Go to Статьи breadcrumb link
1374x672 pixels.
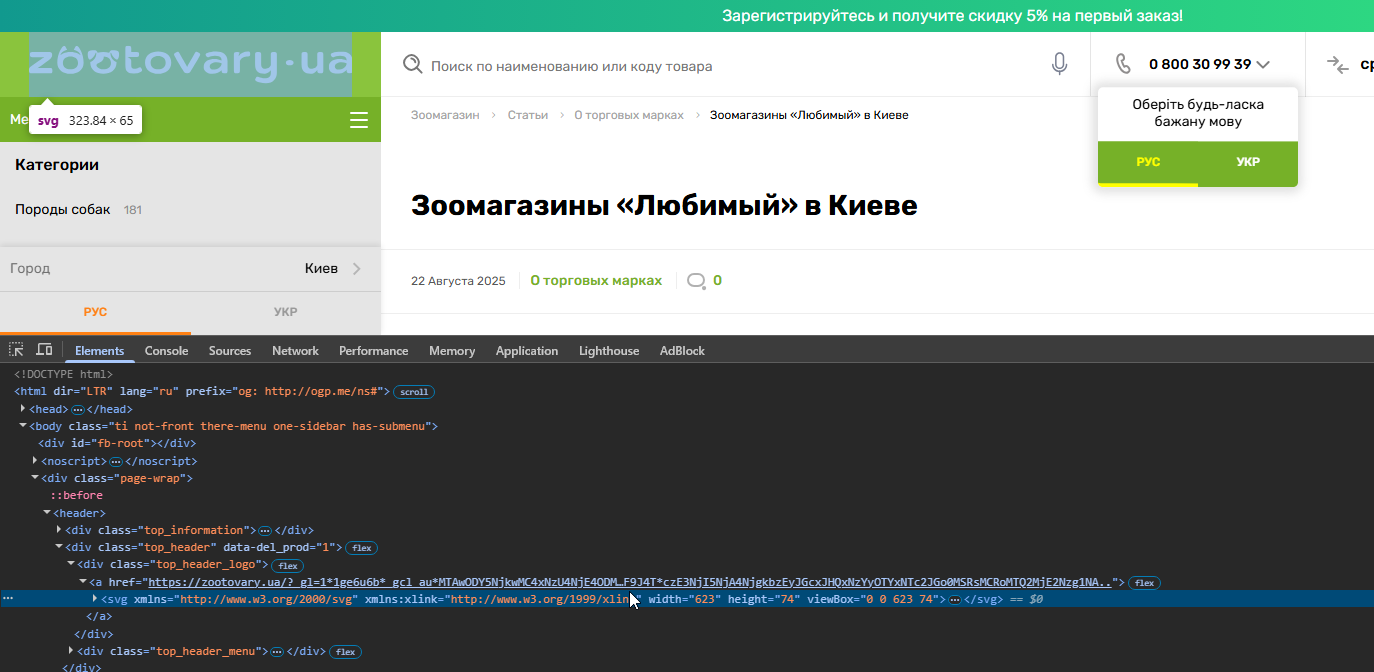527,115
